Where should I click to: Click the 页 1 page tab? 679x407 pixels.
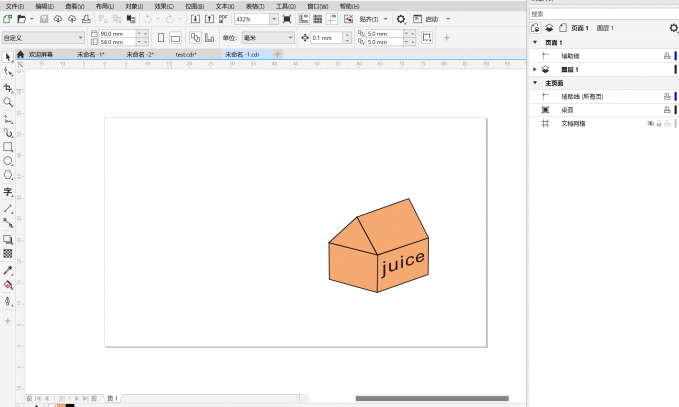pyautogui.click(x=113, y=398)
